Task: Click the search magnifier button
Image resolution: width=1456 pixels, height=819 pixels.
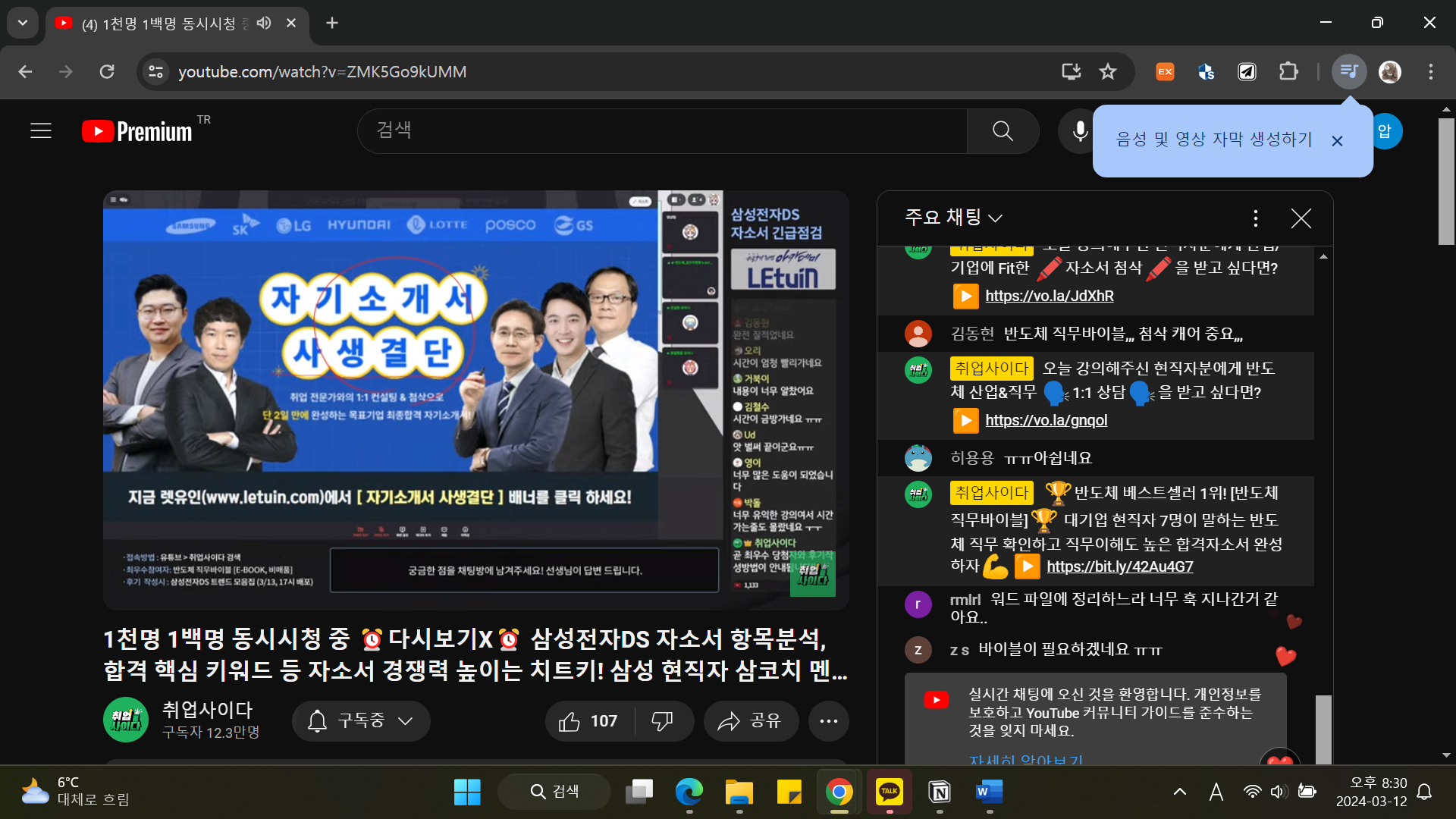Action: click(1003, 131)
